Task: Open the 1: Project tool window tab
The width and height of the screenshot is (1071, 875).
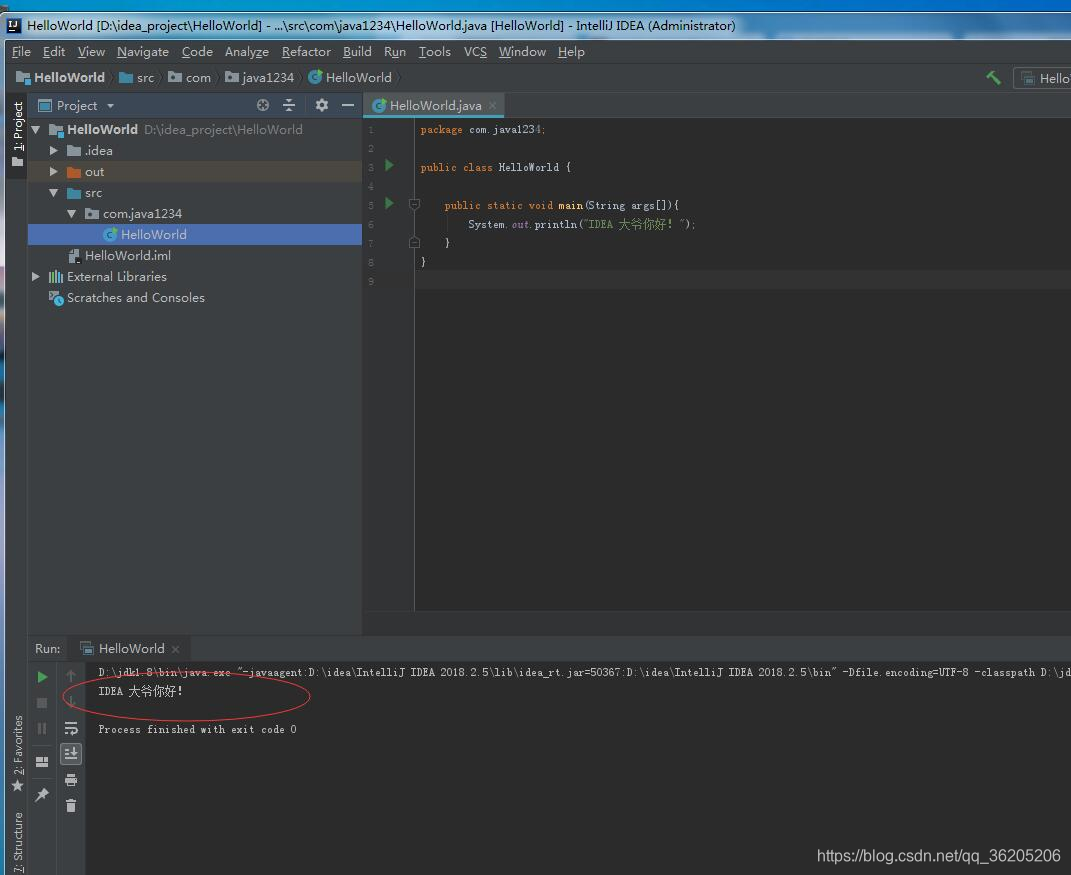Action: tap(17, 135)
